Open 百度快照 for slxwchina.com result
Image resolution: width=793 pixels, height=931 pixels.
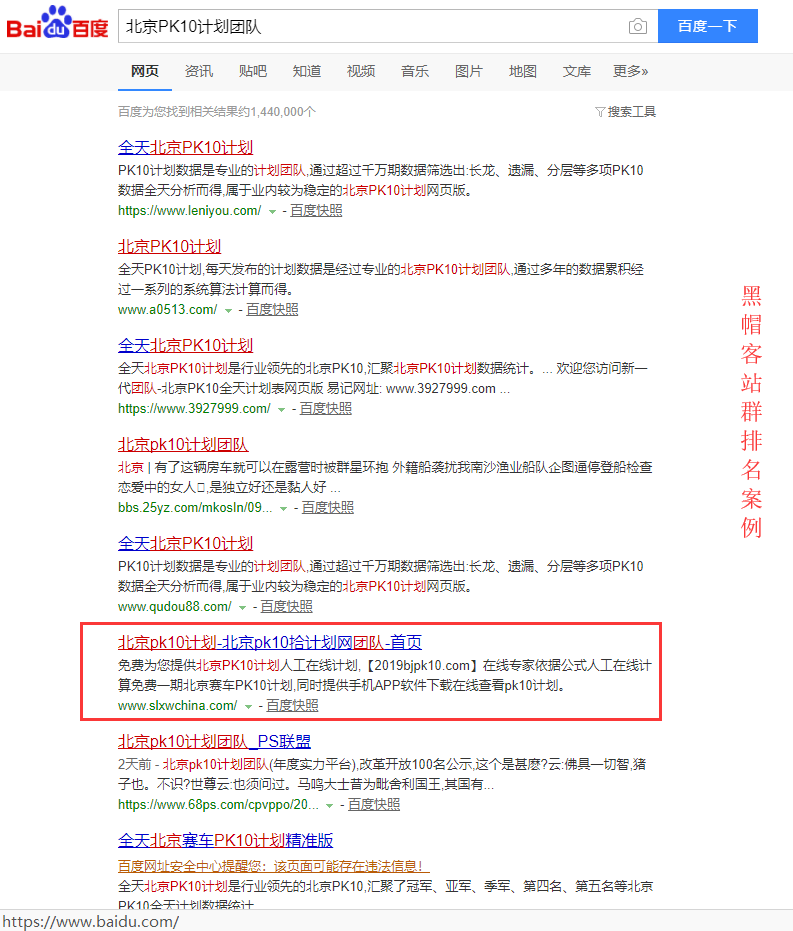click(293, 707)
